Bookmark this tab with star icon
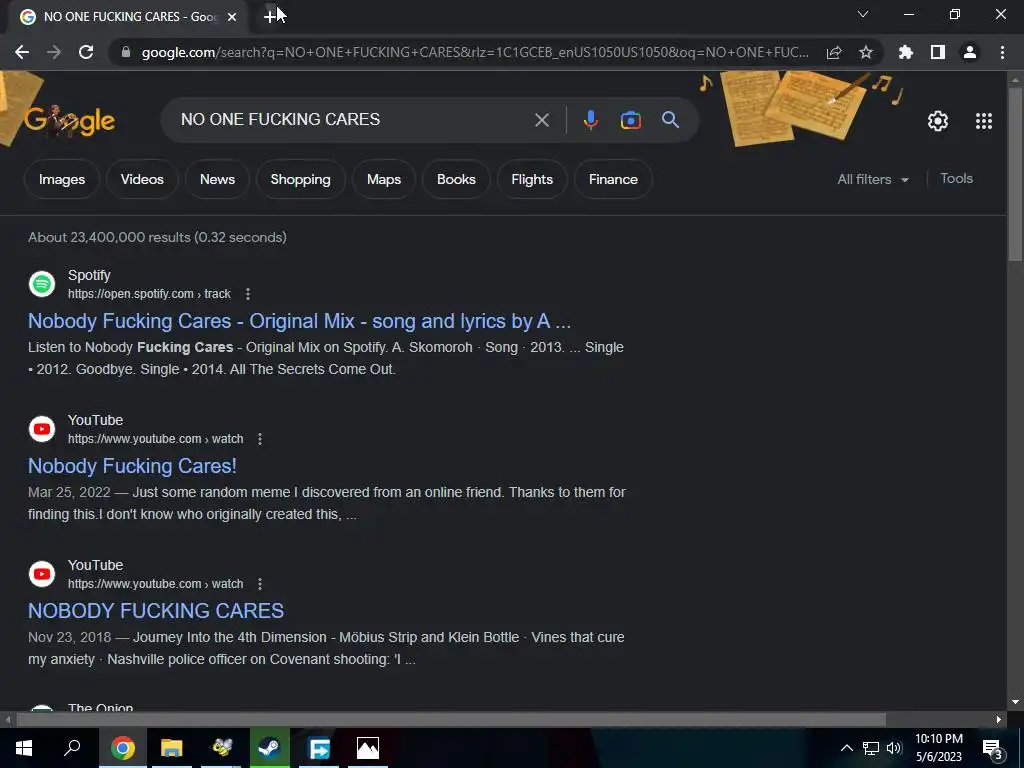The height and width of the screenshot is (768, 1024). click(x=866, y=52)
